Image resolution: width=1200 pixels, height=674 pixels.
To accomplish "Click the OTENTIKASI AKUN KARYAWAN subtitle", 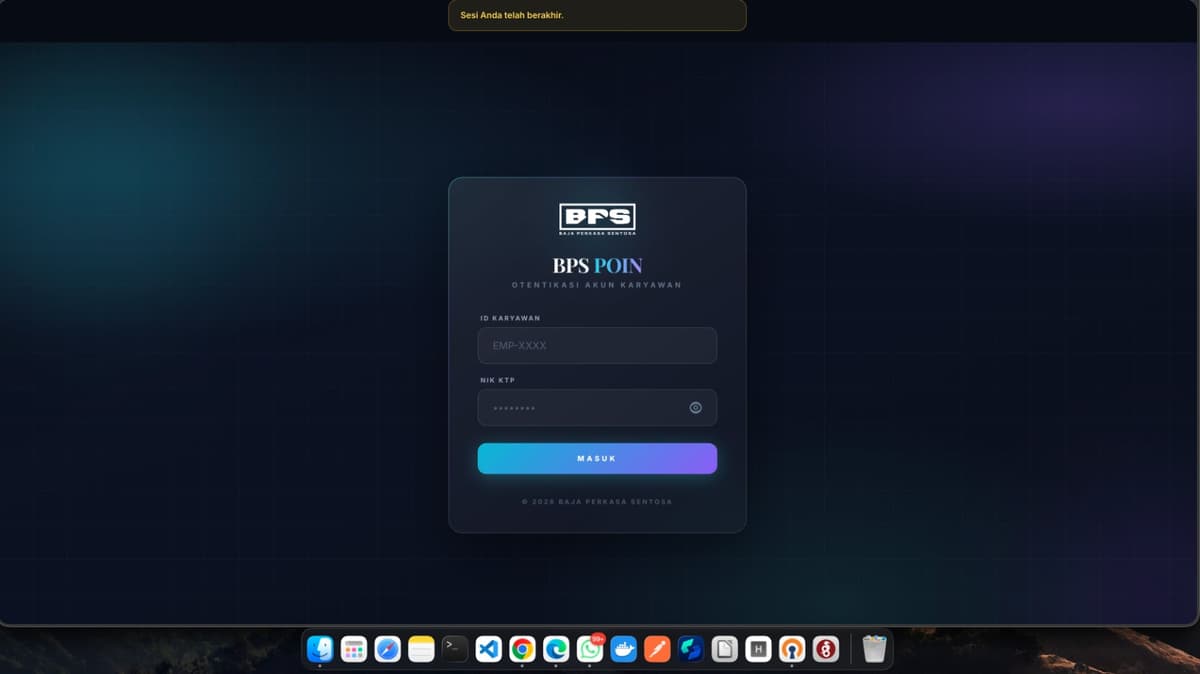I will 597,285.
